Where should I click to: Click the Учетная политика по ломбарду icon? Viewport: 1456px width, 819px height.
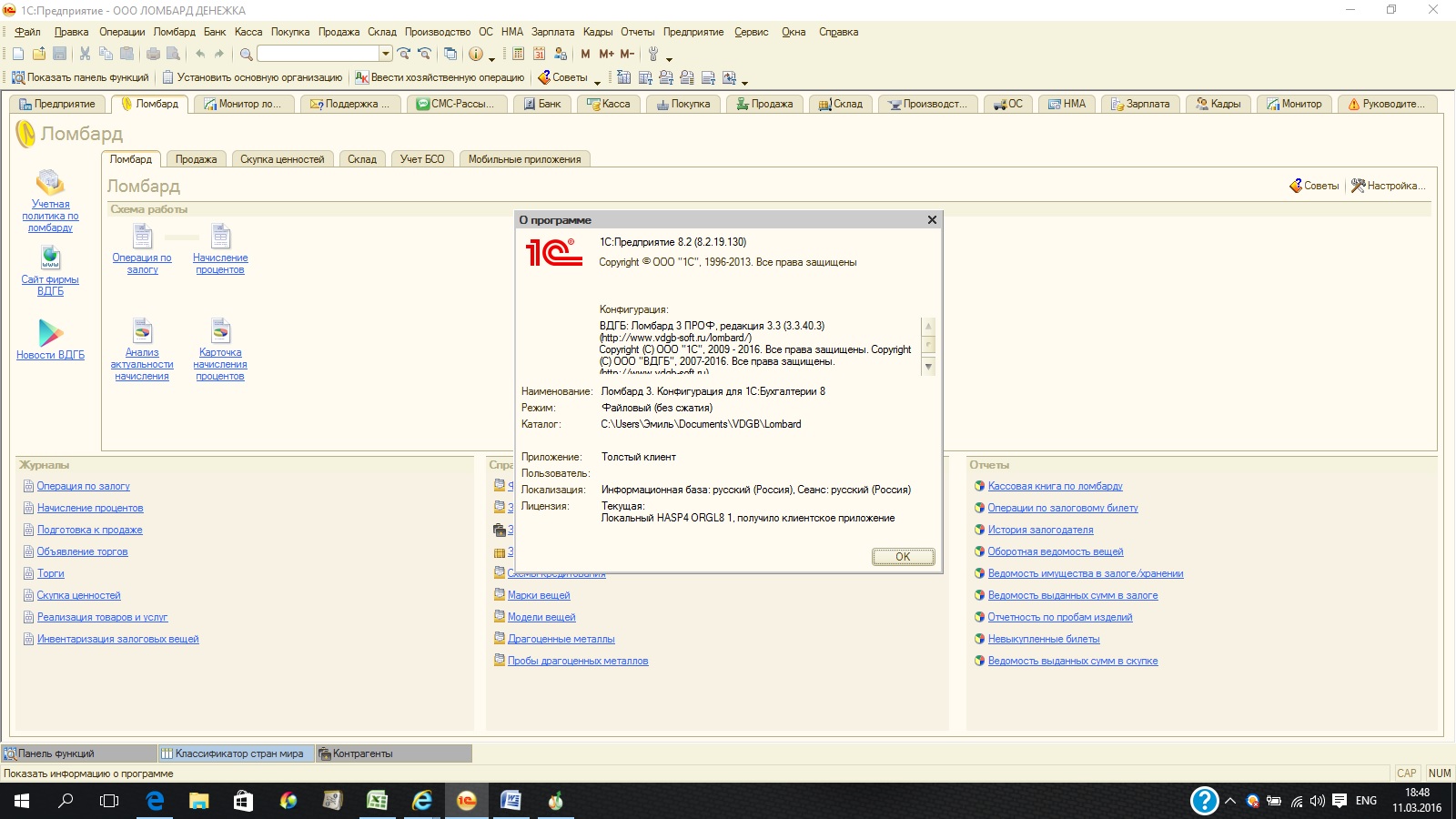(50, 182)
